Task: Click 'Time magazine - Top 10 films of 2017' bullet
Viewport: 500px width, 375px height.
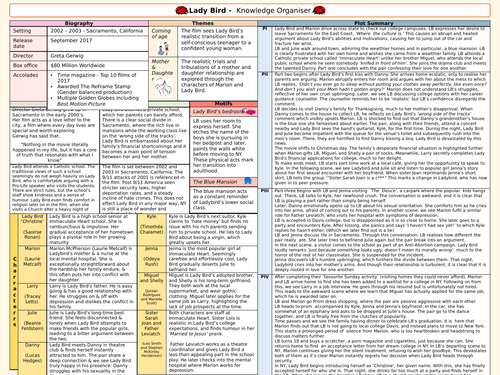Action: tap(97, 78)
